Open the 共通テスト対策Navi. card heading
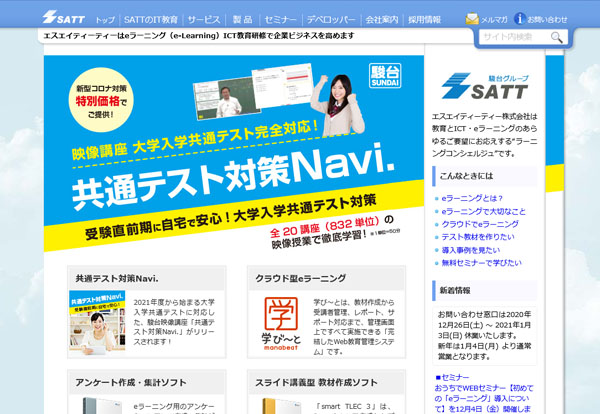The height and width of the screenshot is (414, 600). [x=117, y=279]
